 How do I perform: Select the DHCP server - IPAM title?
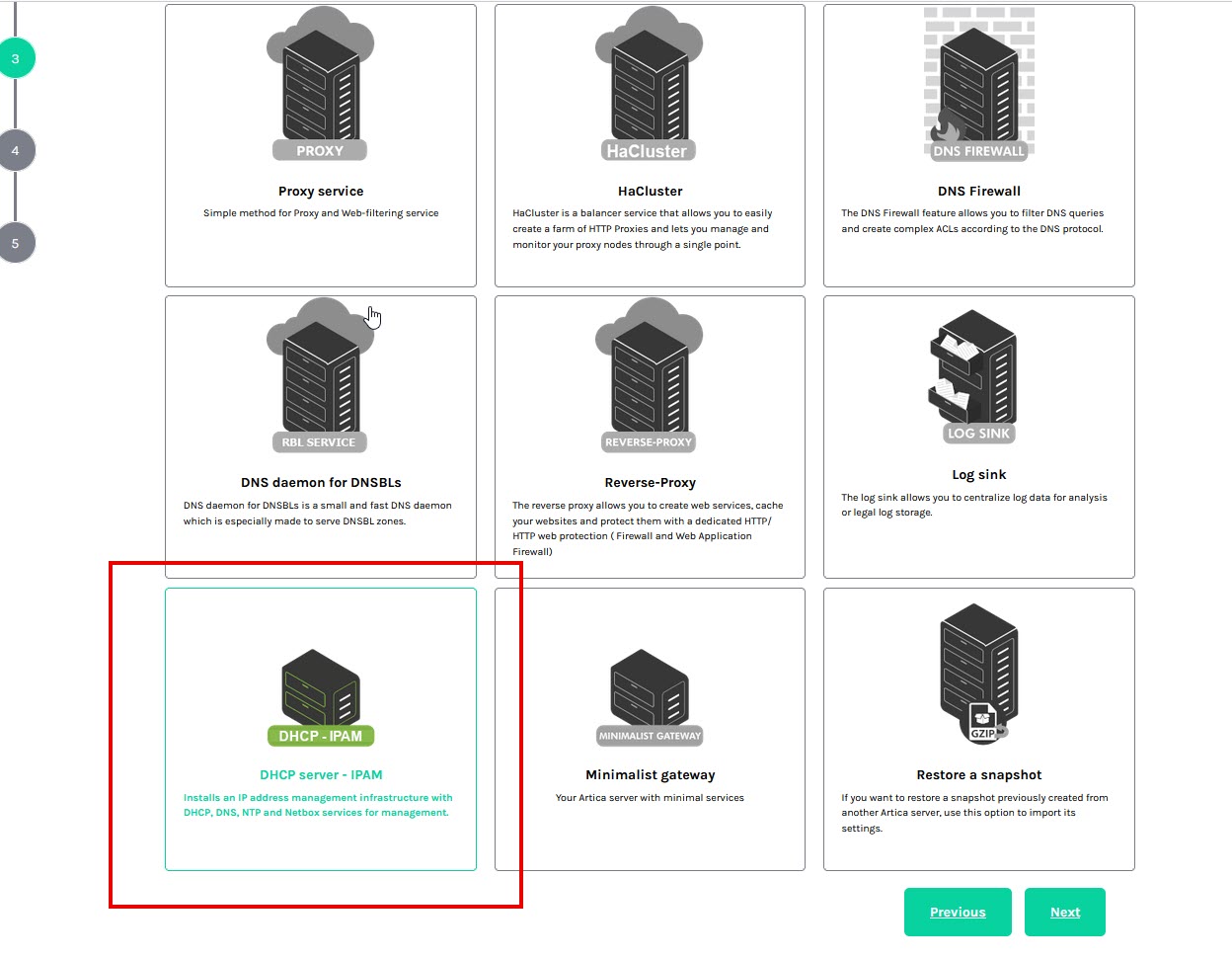click(x=321, y=775)
